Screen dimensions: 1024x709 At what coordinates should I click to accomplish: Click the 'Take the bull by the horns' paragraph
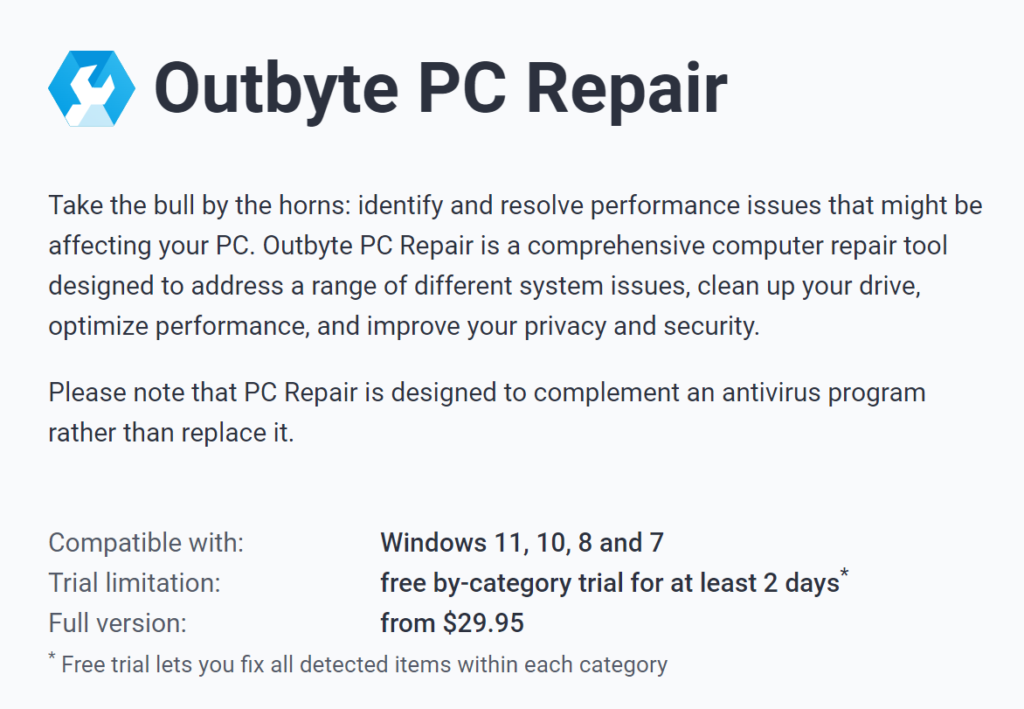[515, 265]
